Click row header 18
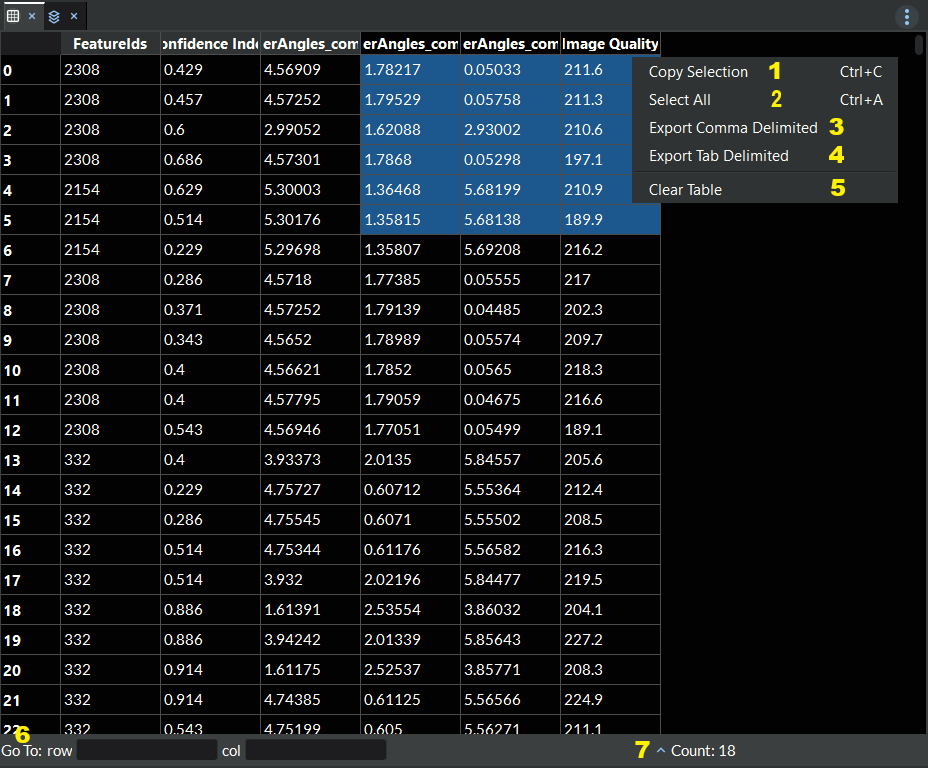 click(30, 610)
